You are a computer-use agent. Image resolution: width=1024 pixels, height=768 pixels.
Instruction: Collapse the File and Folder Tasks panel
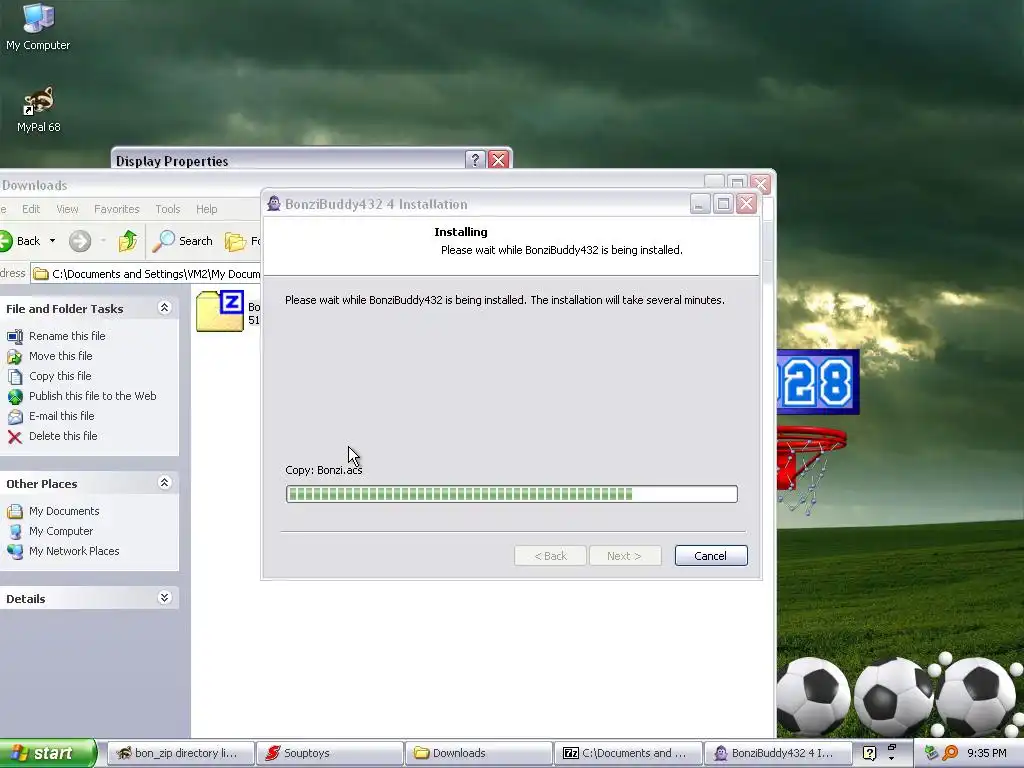click(164, 308)
